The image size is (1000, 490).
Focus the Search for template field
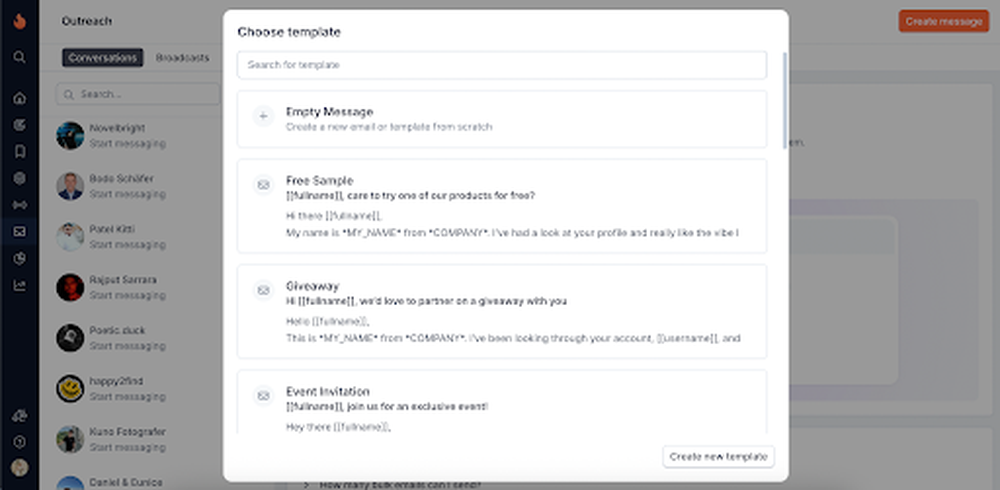(x=502, y=65)
